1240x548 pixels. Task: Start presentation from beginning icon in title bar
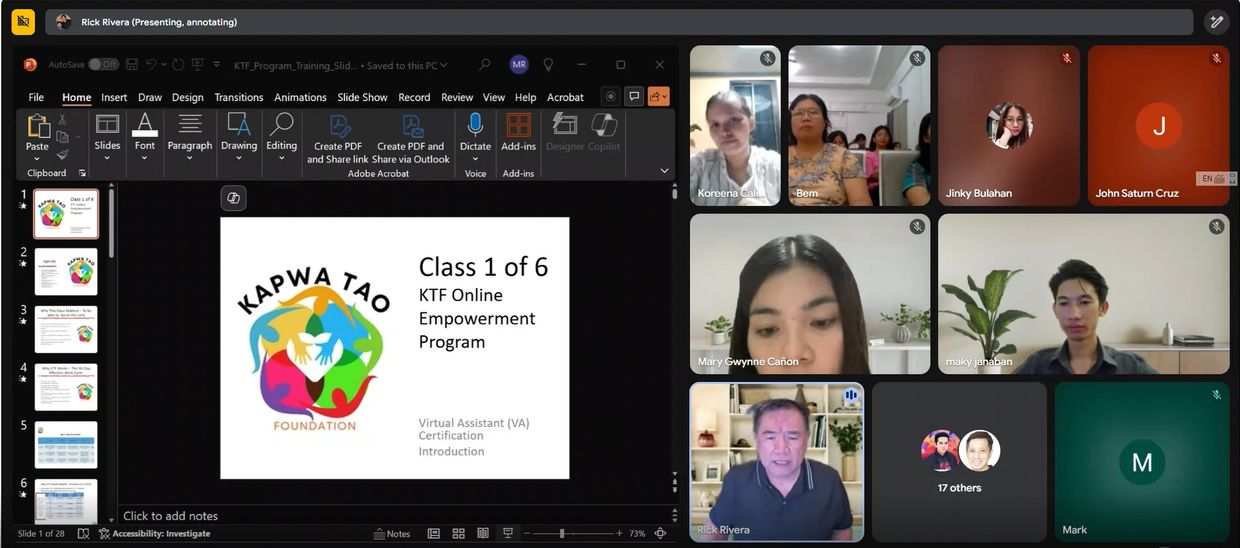pyautogui.click(x=197, y=65)
